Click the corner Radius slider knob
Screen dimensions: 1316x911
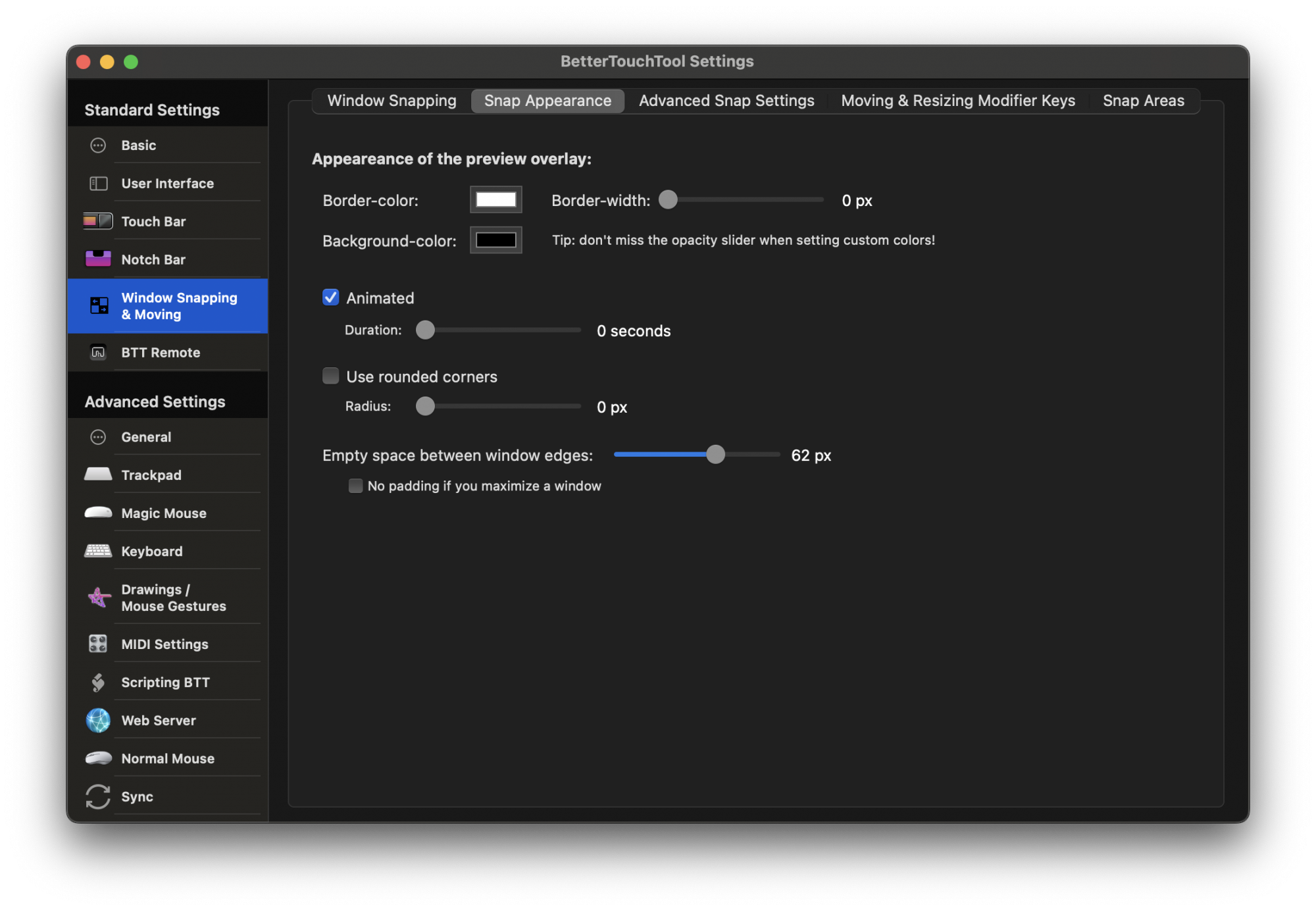[x=426, y=406]
